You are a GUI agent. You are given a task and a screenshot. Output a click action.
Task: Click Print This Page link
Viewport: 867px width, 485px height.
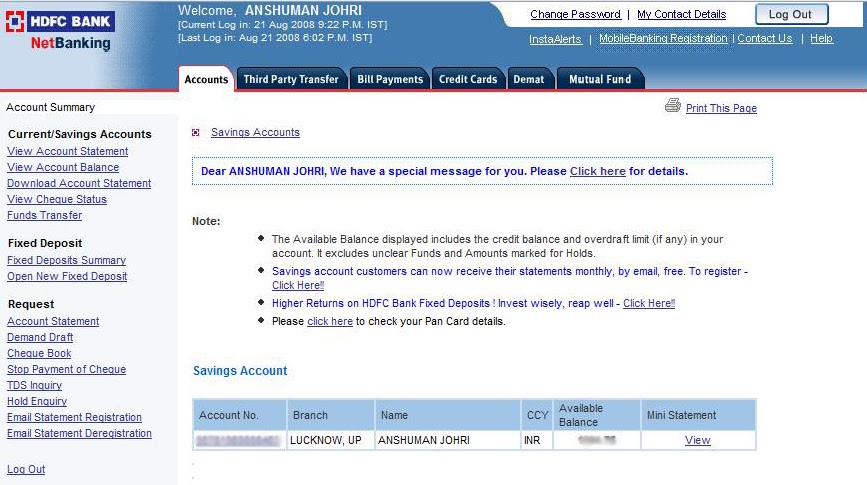721,108
